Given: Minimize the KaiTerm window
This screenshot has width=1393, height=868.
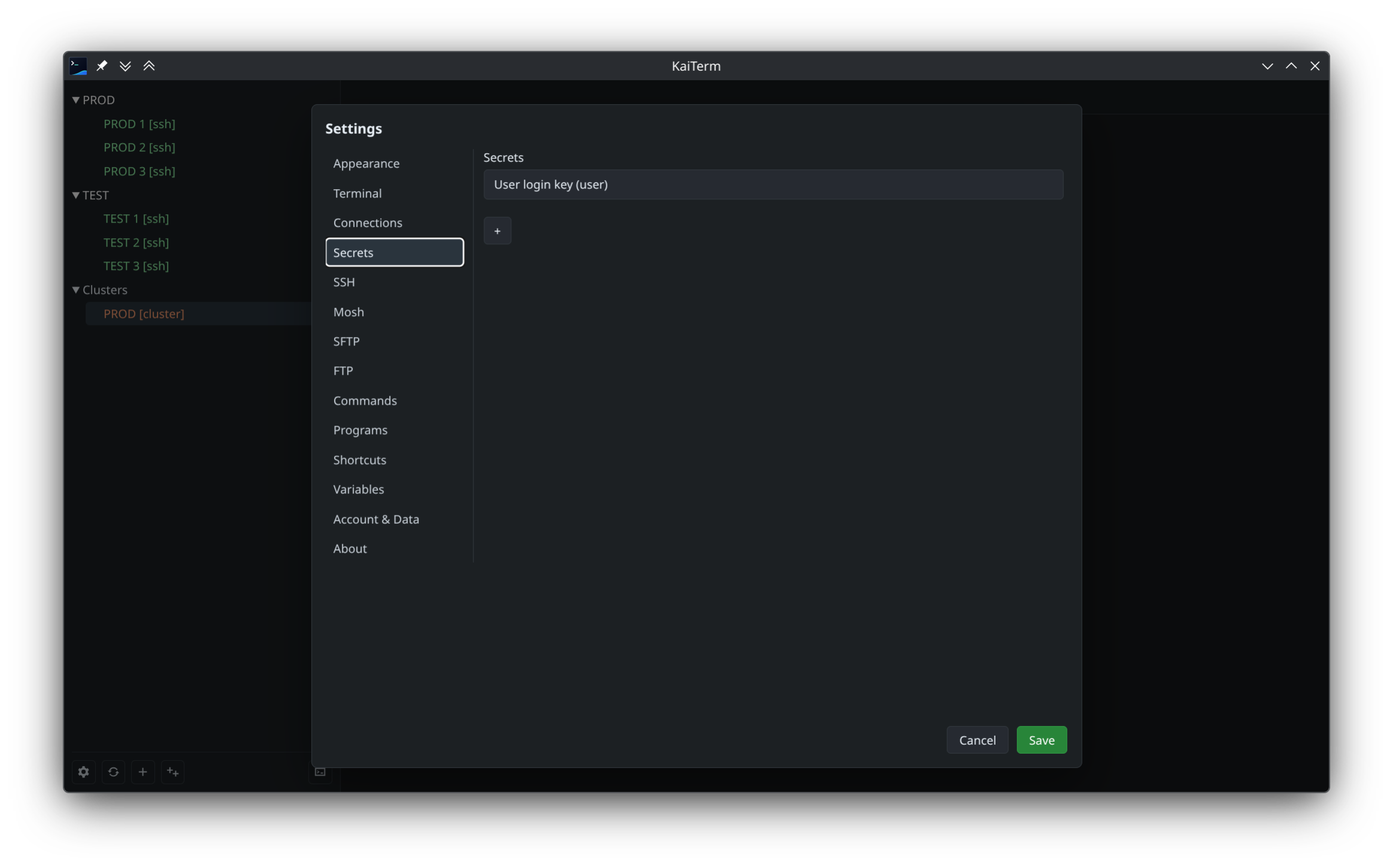Looking at the screenshot, I should 1267,66.
